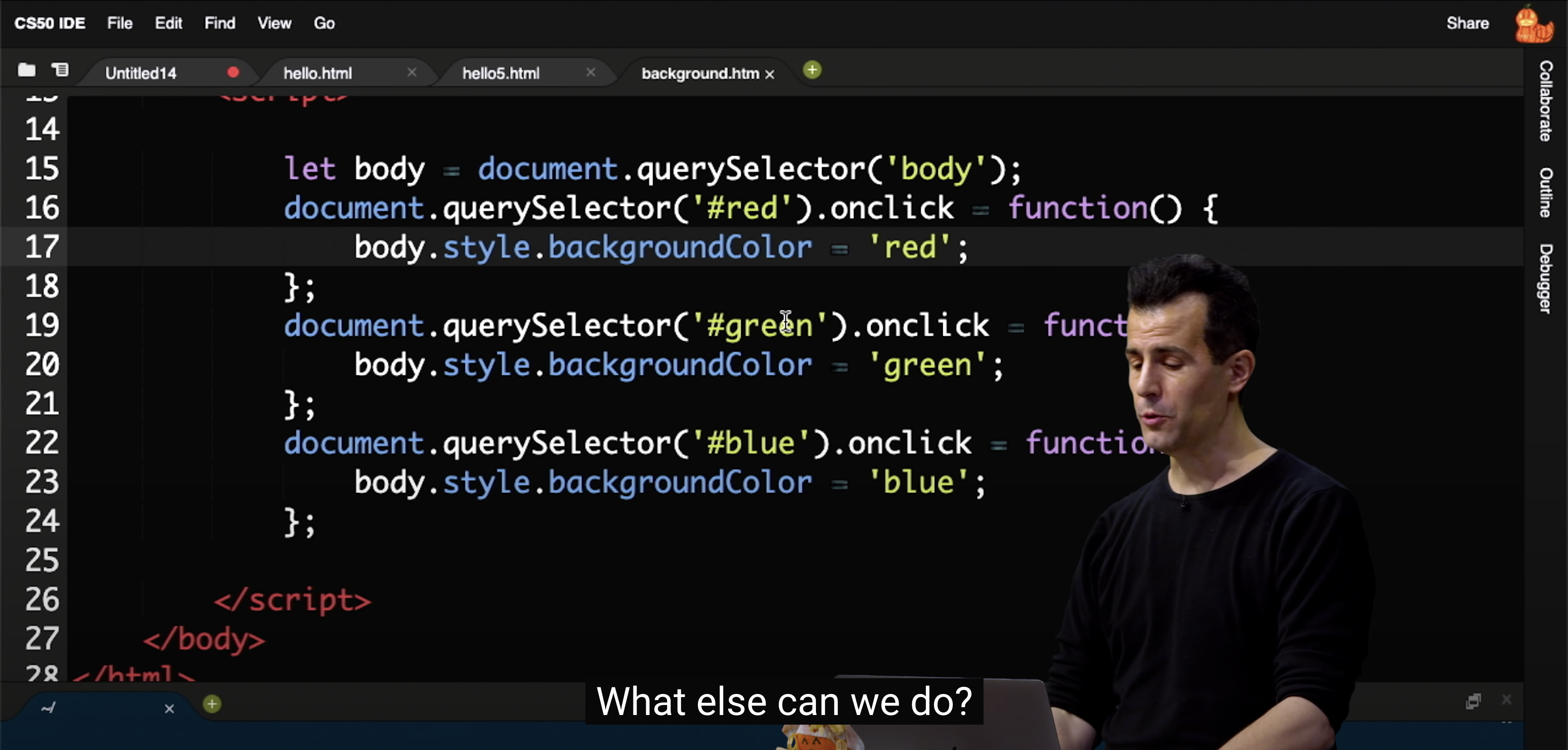Switch to the Untitled14 tab

tap(140, 73)
